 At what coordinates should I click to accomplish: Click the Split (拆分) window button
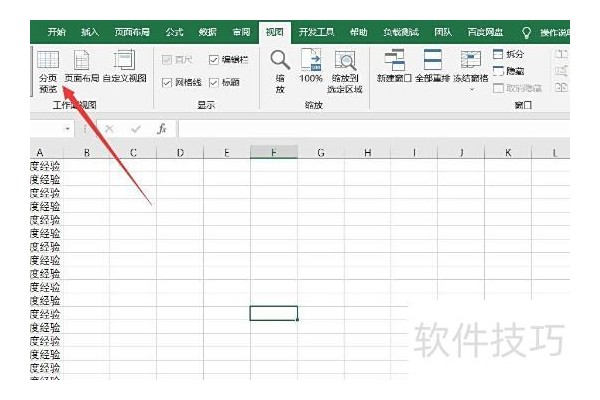tap(508, 54)
